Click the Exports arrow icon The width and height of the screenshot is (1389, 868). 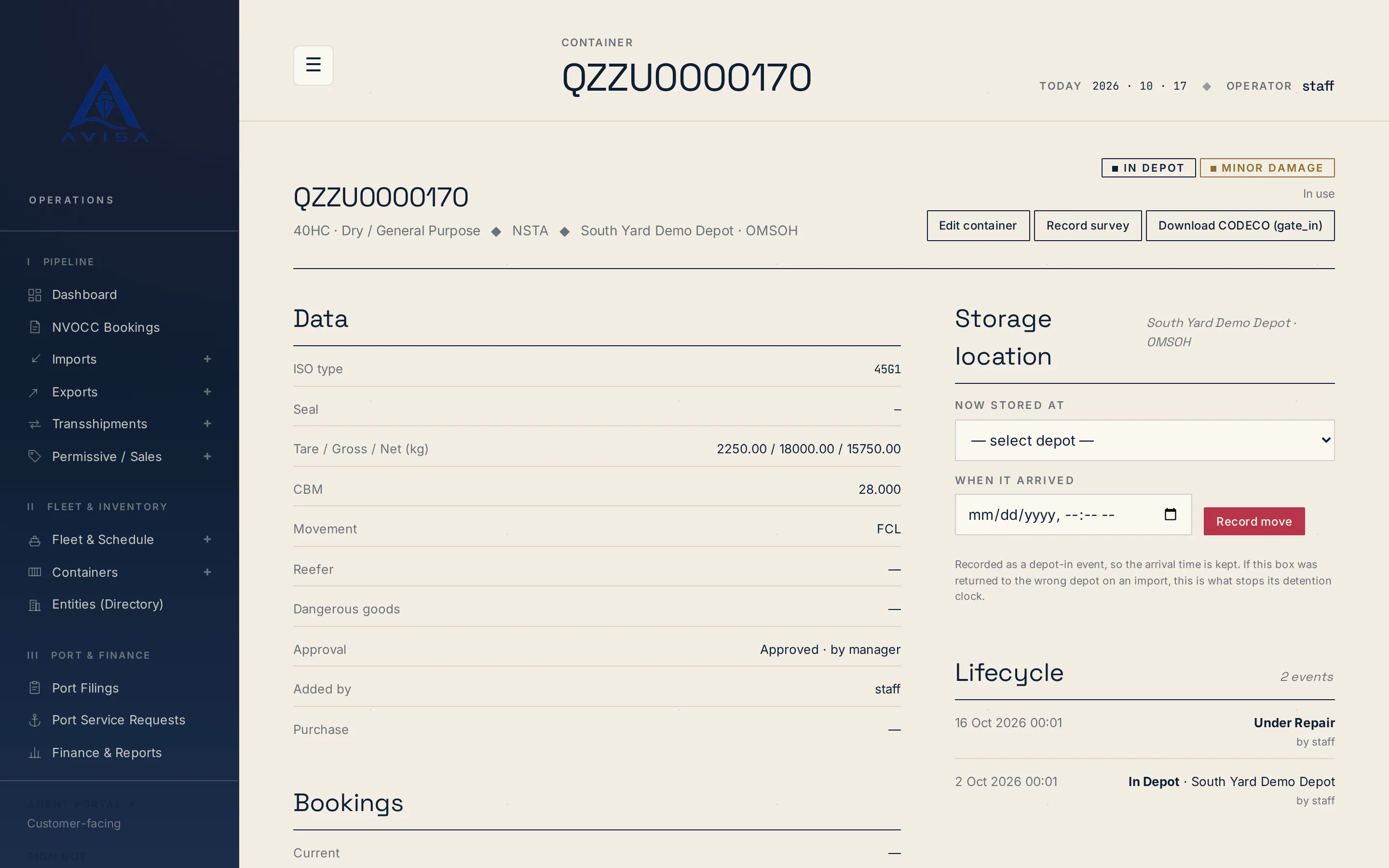click(x=34, y=392)
